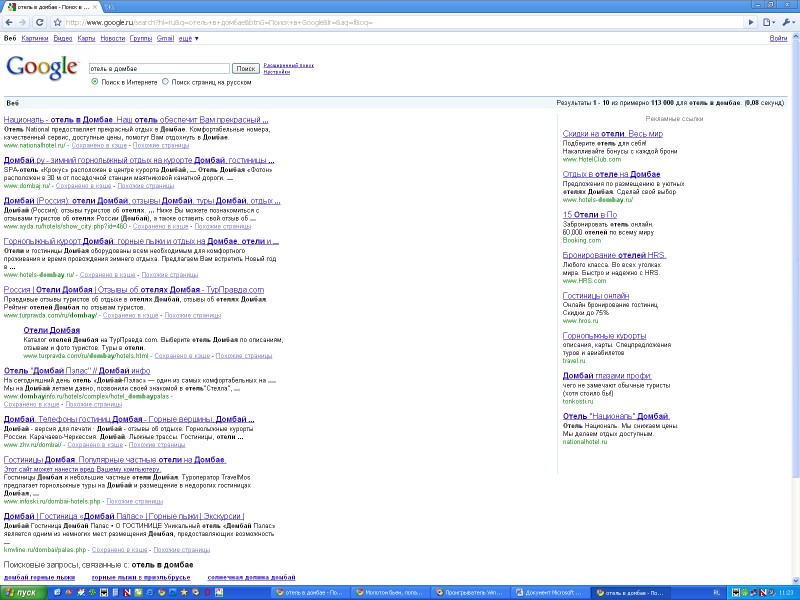Open the 'Картинки' images tab
The height and width of the screenshot is (600, 800).
[x=34, y=38]
